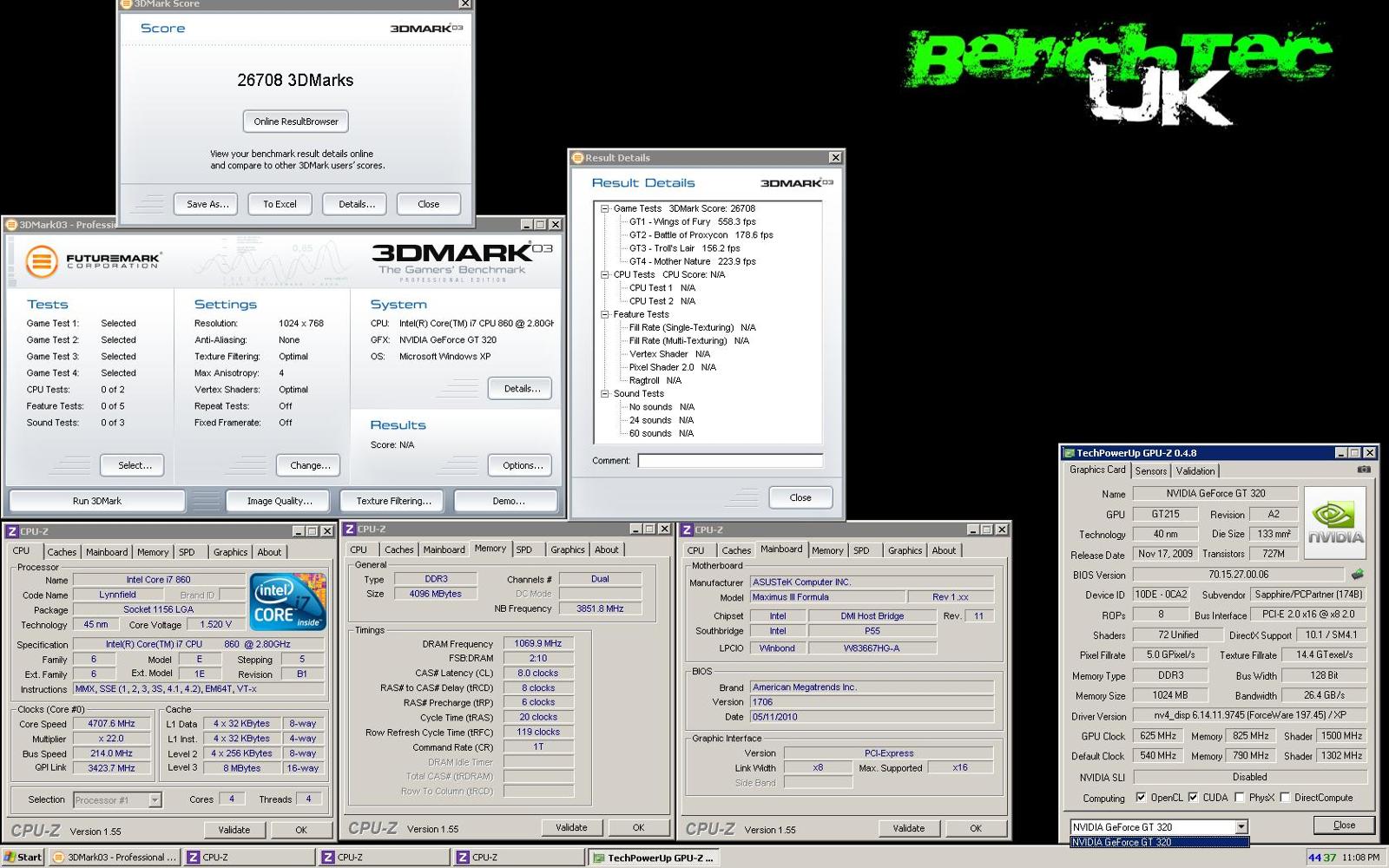Click the GPU-Z screenshot camera icon

coord(1364,470)
